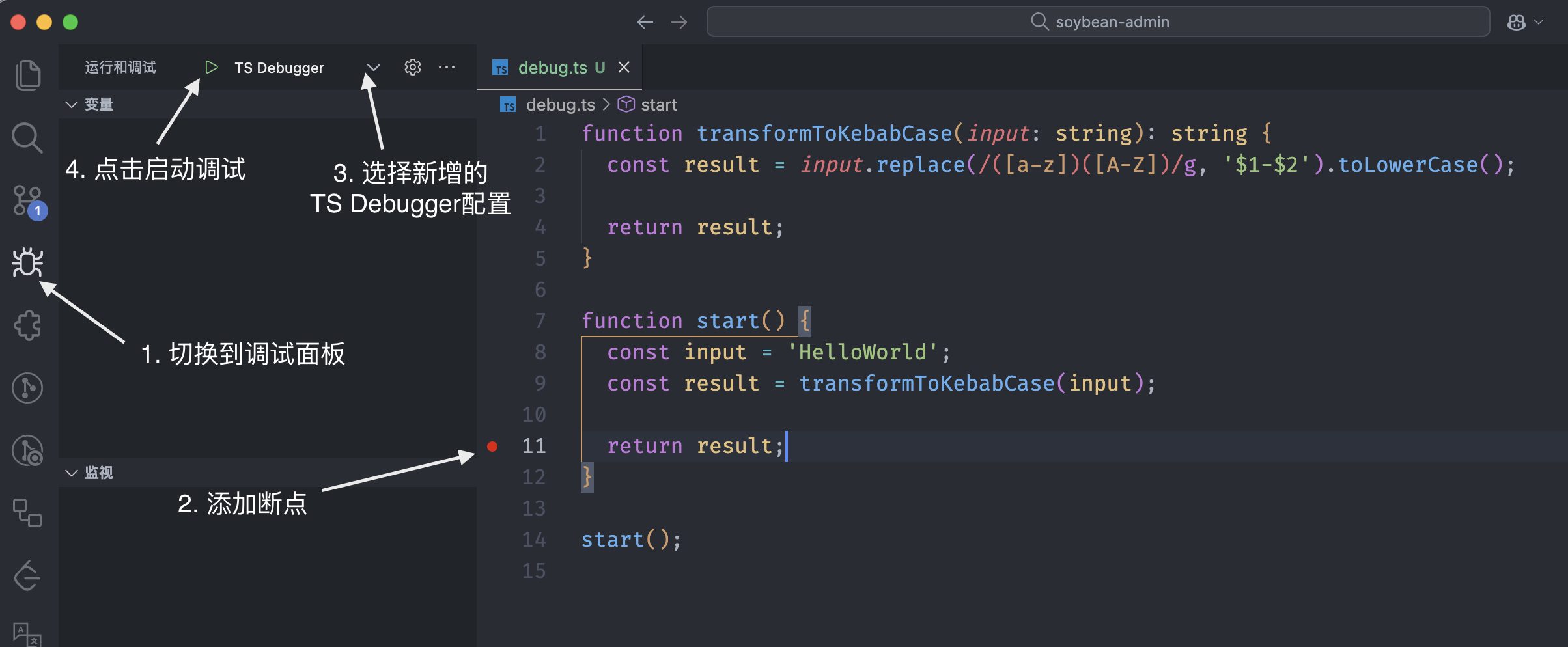
Task: Close the debug.ts tab
Action: pyautogui.click(x=624, y=67)
